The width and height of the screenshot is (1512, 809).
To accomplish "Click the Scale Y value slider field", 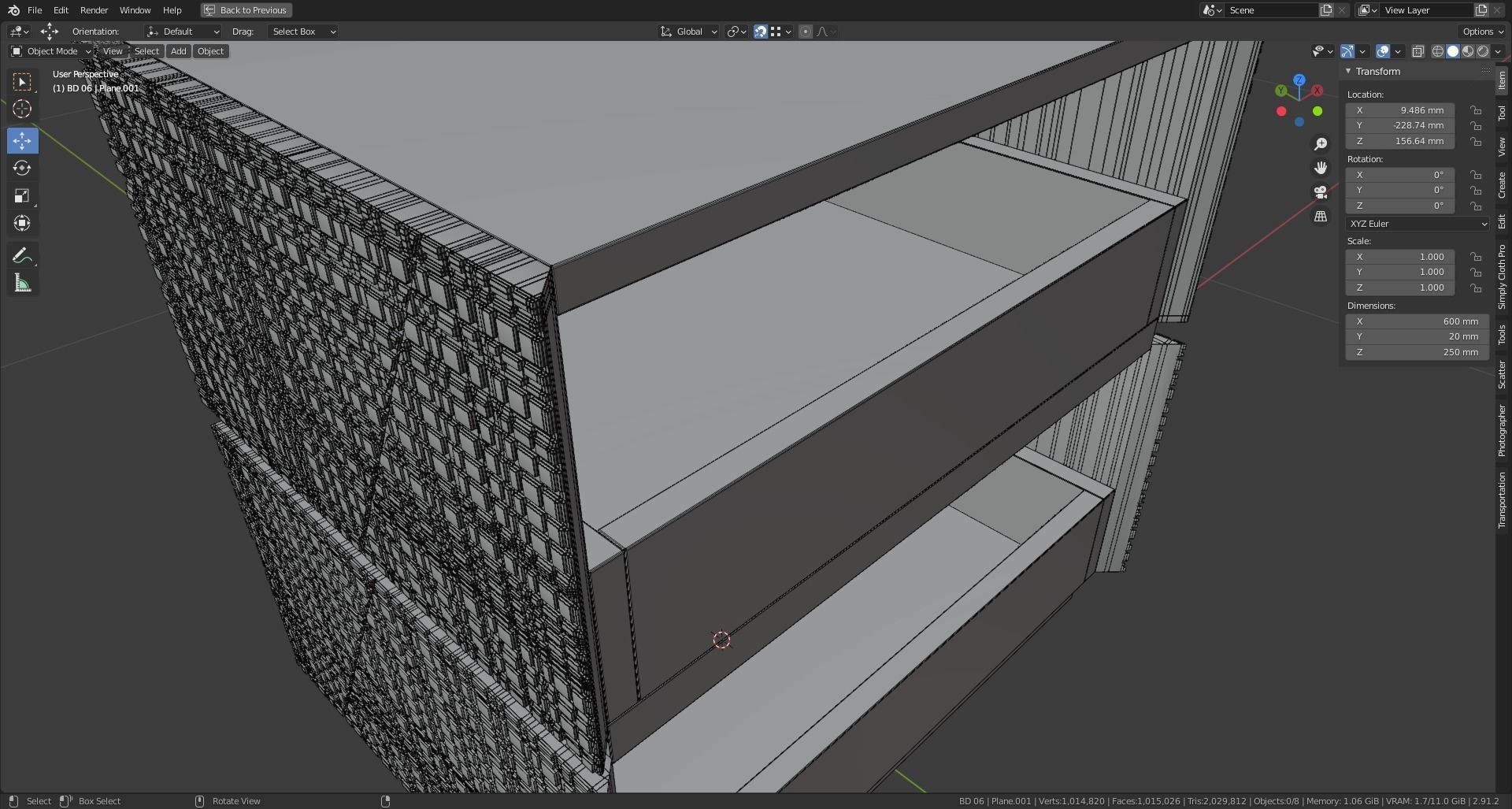I will 1399,273.
